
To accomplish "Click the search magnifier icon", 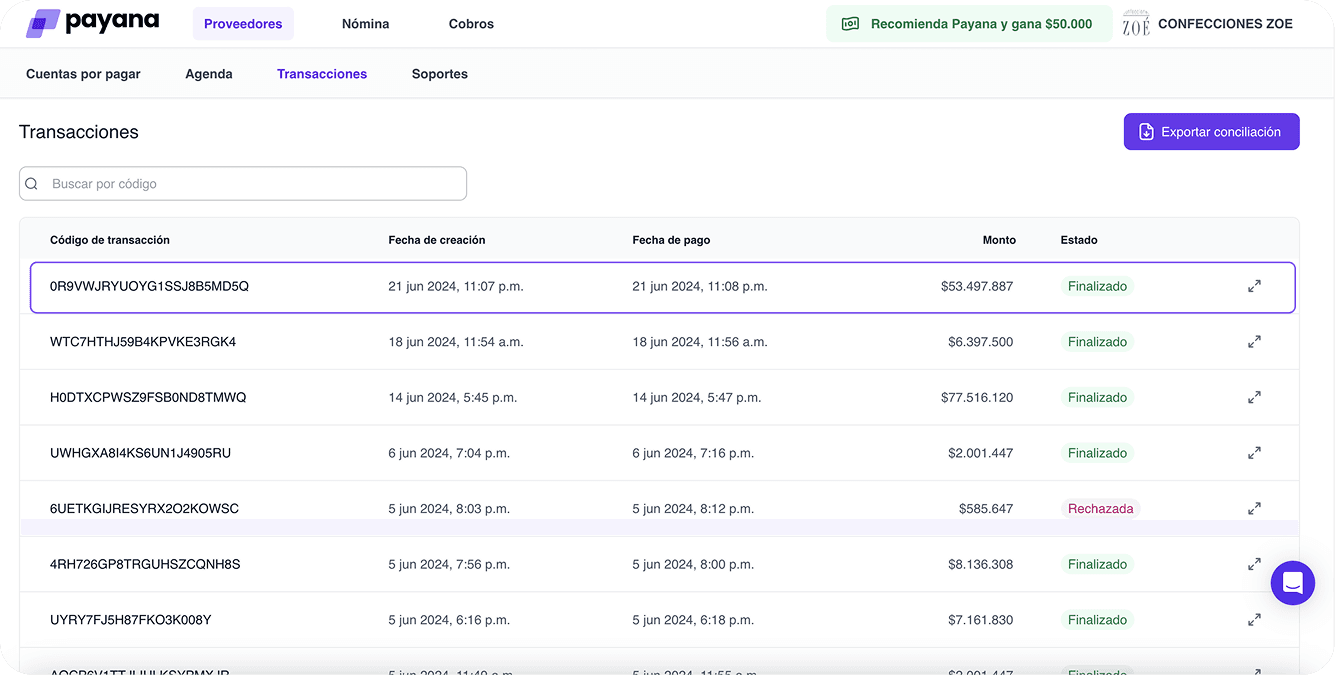I will [x=31, y=183].
